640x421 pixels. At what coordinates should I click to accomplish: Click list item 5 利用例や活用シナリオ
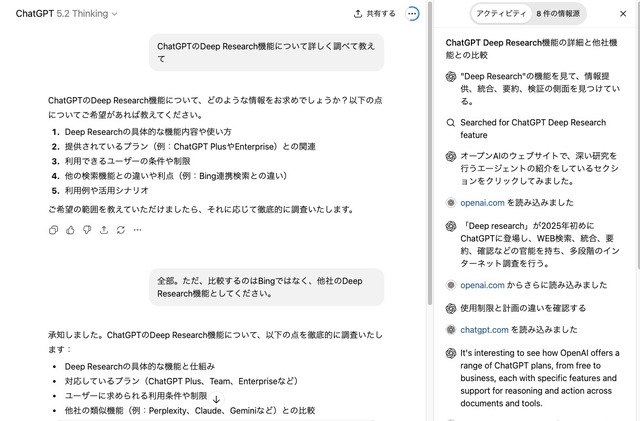(x=106, y=191)
